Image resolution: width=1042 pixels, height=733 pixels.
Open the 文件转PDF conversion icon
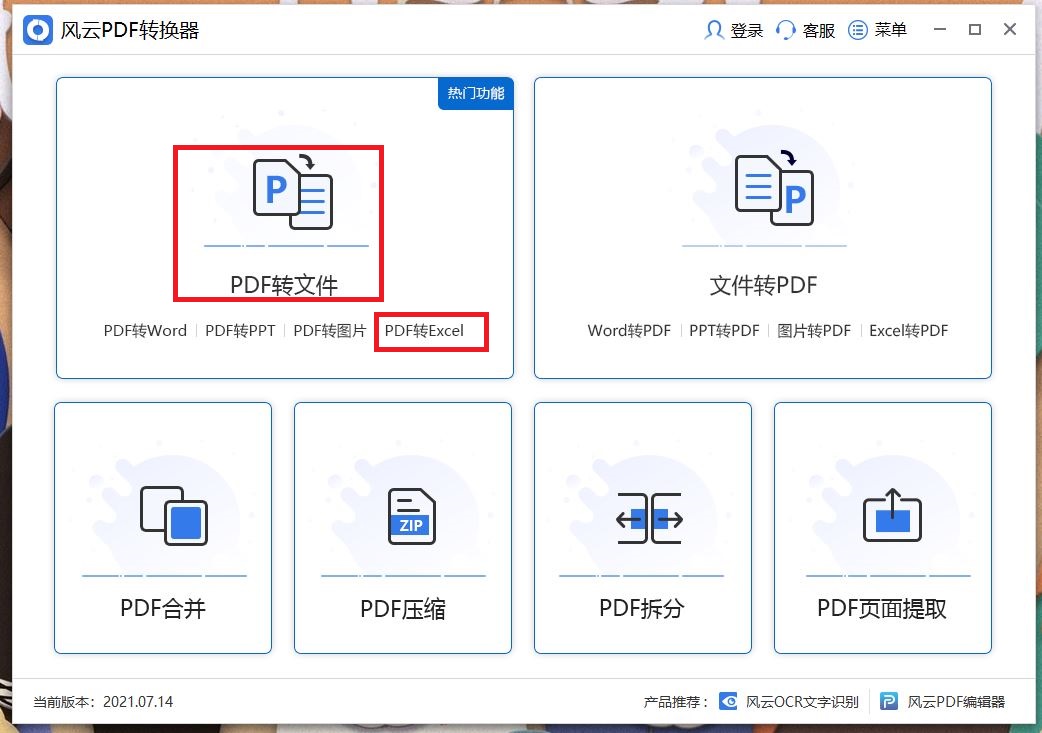point(774,188)
